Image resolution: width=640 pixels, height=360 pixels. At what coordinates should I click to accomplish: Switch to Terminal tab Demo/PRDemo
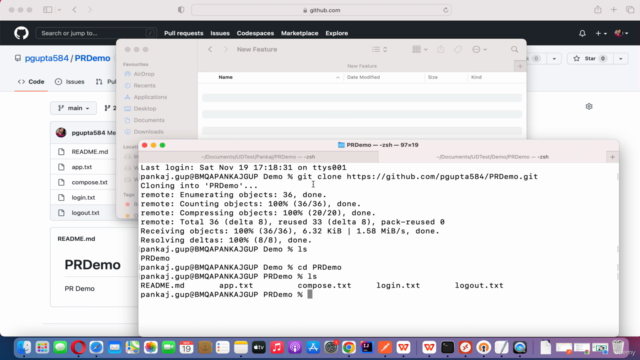(x=493, y=157)
